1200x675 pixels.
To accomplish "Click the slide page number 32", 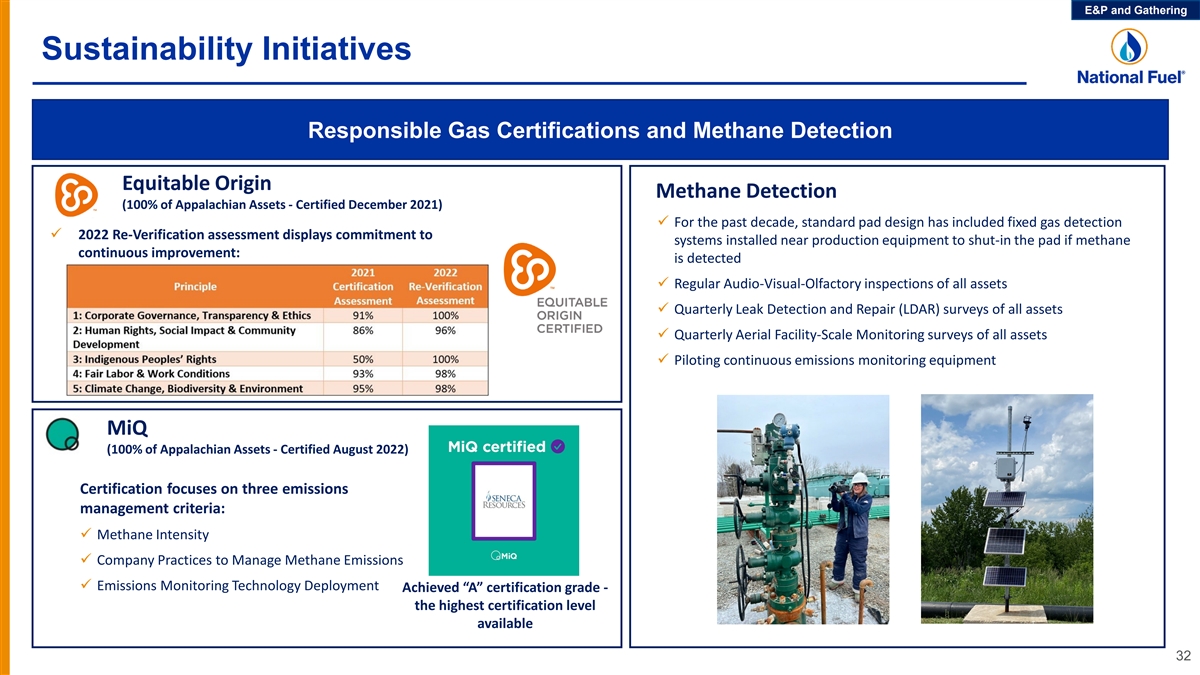I will (x=1183, y=656).
